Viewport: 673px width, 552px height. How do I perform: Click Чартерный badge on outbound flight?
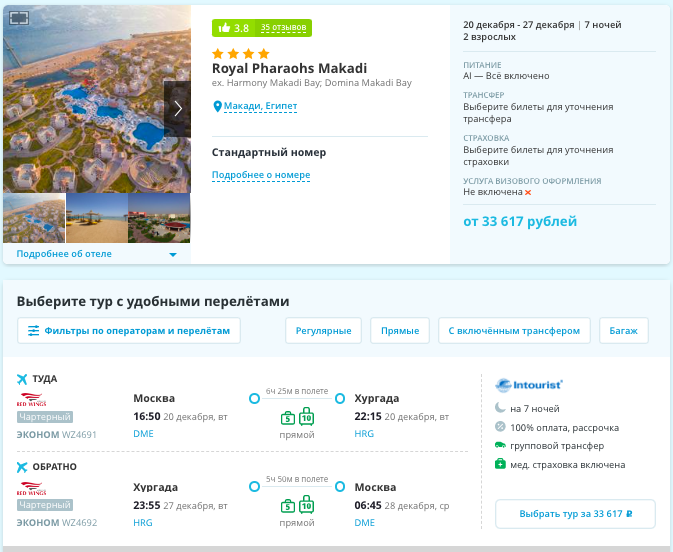(x=45, y=417)
